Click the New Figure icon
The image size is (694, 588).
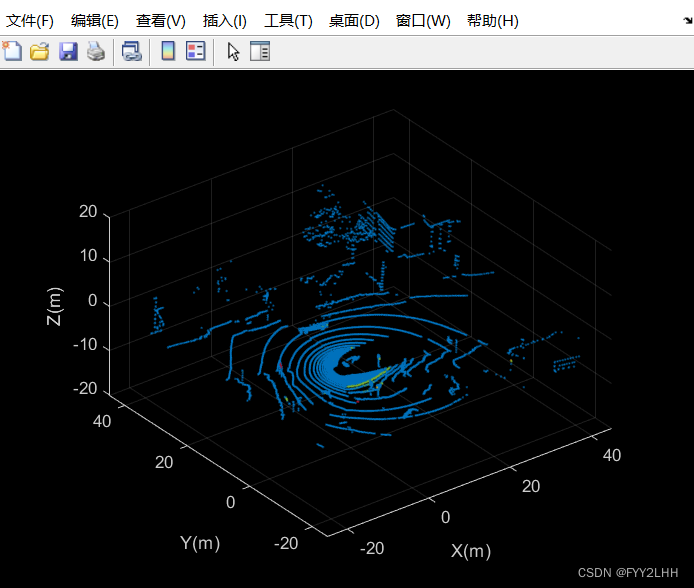[12, 51]
